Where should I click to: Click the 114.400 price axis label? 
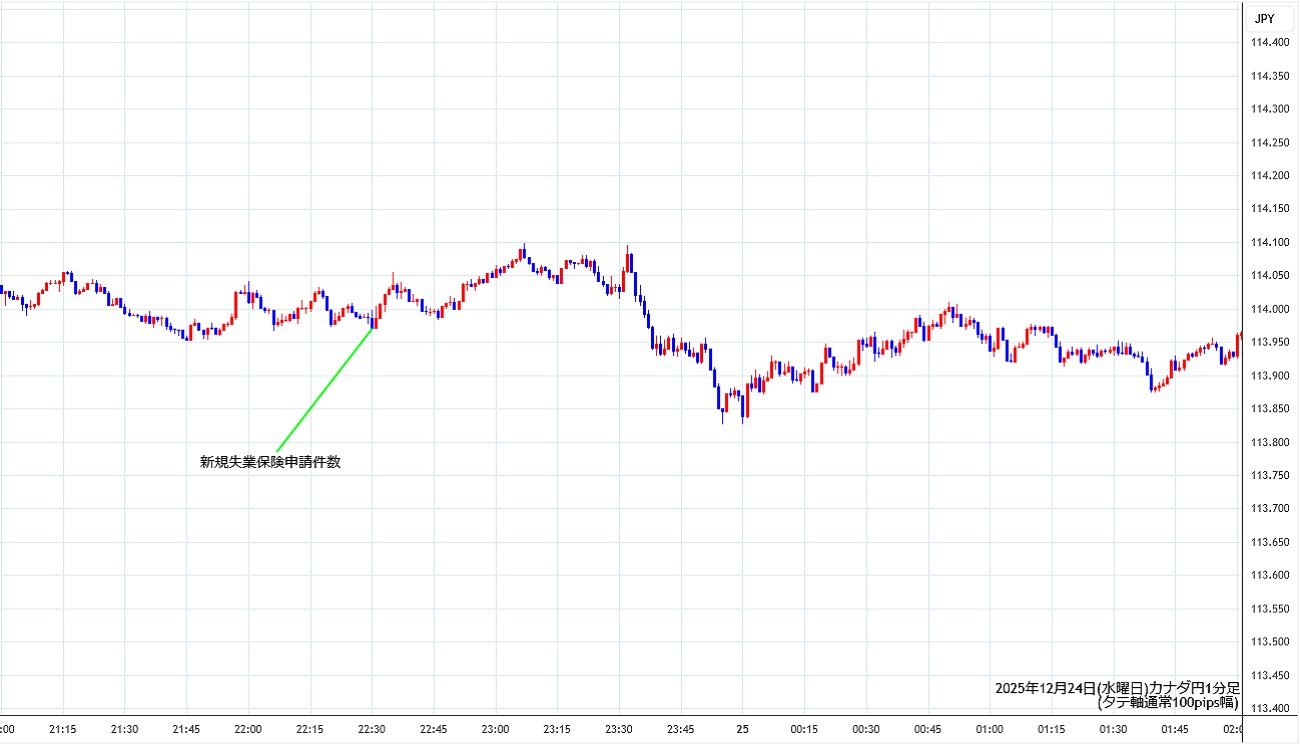[1270, 42]
